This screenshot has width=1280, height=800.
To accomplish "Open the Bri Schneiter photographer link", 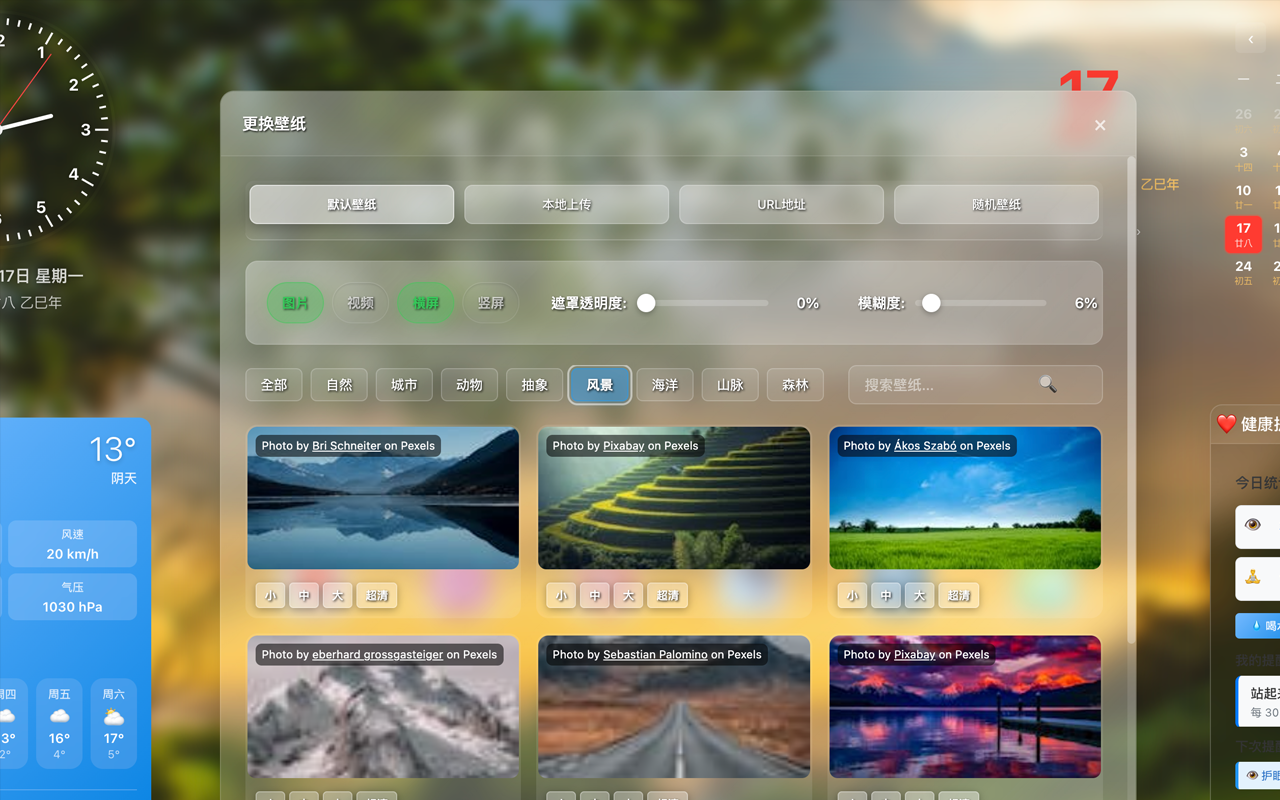I will (x=346, y=446).
